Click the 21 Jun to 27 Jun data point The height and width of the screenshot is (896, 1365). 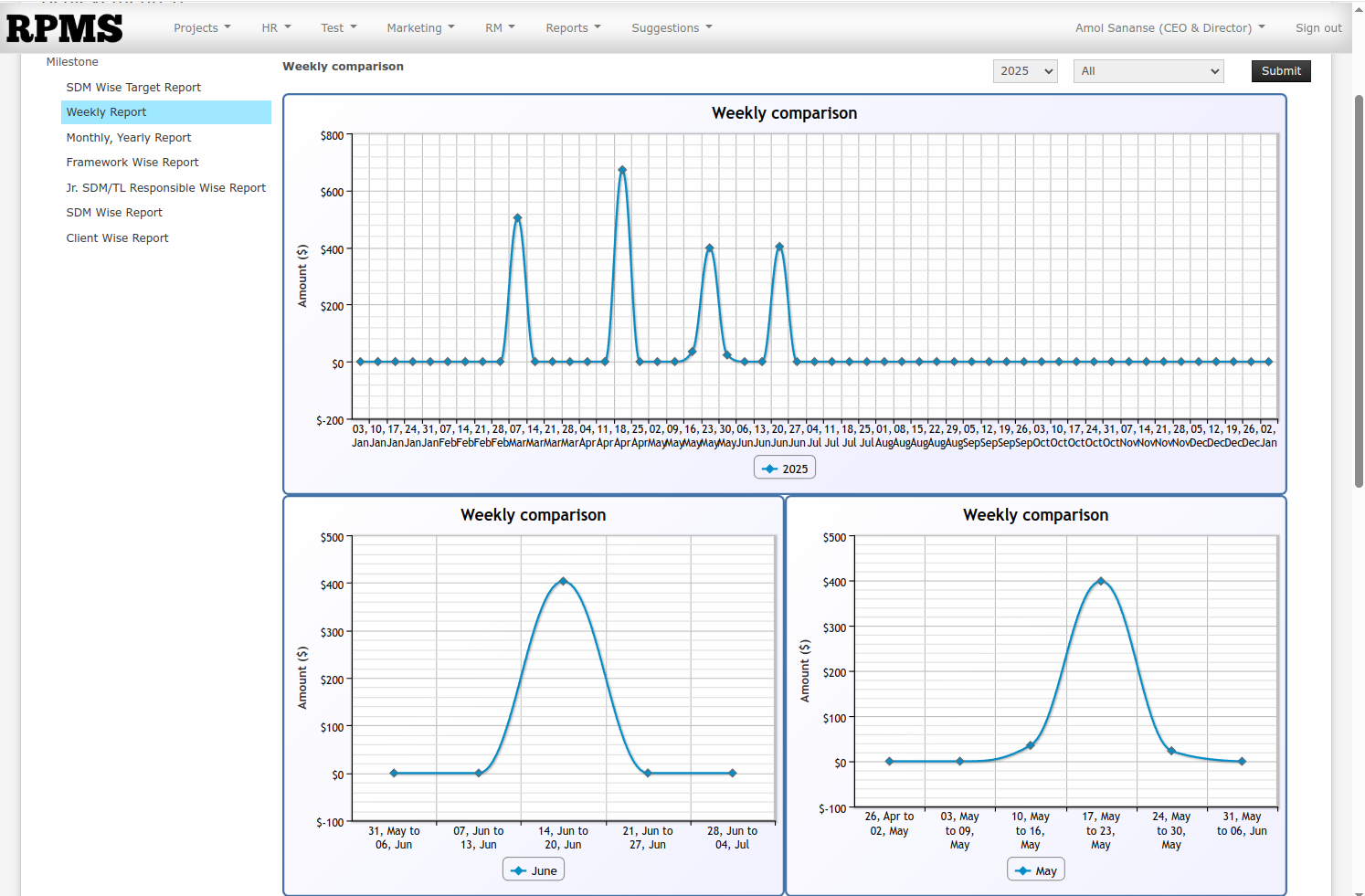click(648, 773)
